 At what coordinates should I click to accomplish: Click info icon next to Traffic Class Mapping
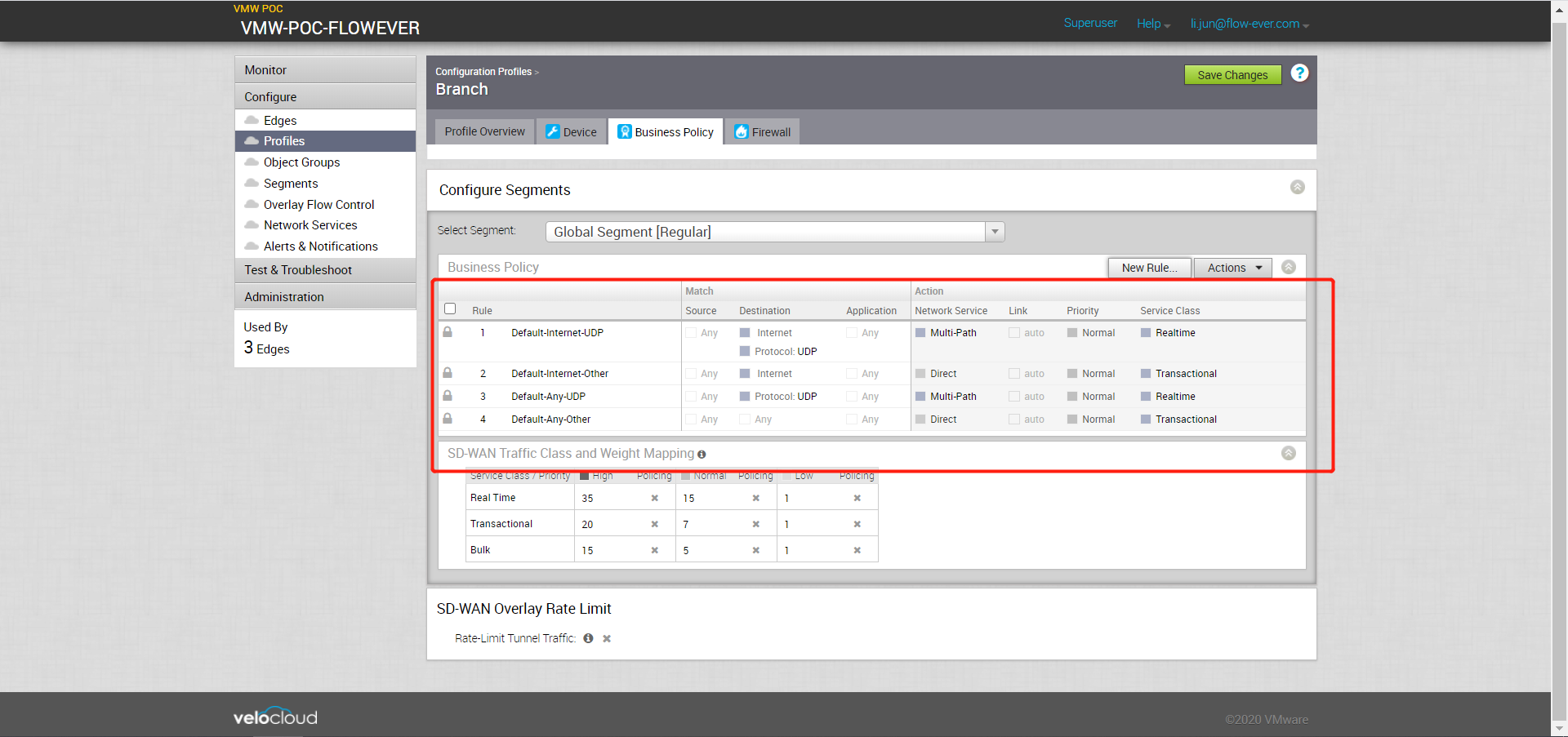(x=702, y=455)
